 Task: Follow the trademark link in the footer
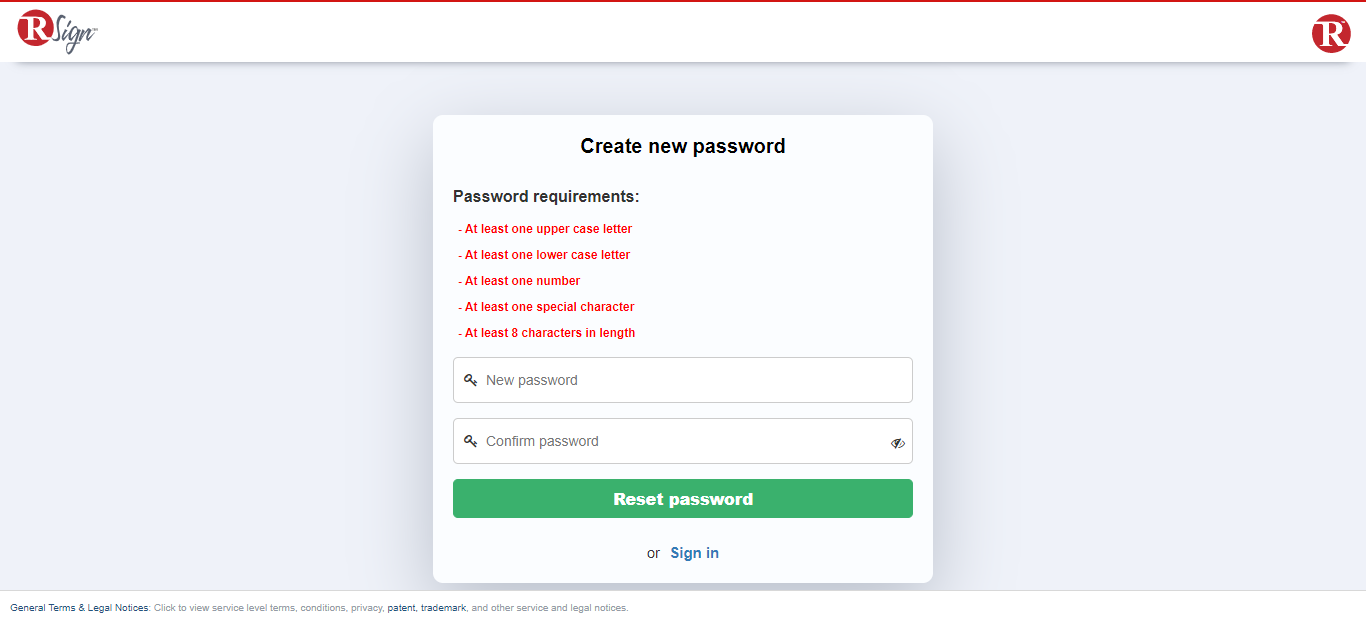443,608
